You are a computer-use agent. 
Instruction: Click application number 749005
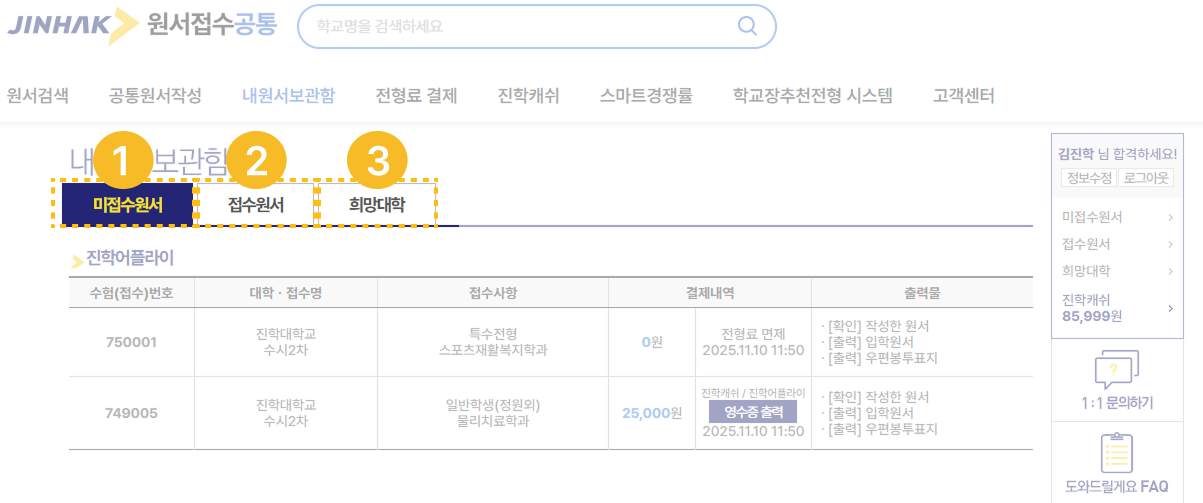[131, 413]
